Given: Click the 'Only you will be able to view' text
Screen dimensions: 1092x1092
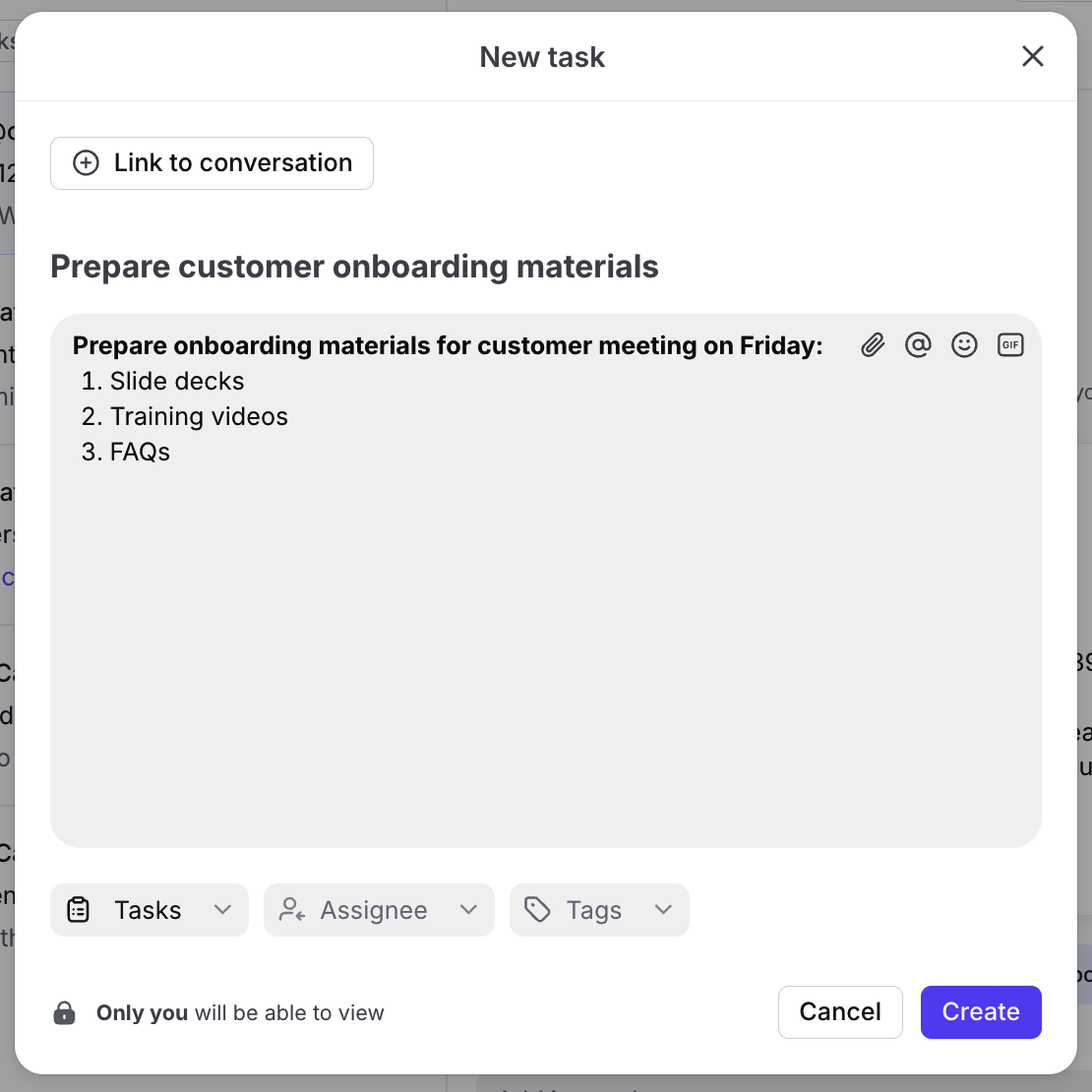Looking at the screenshot, I should [x=240, y=1012].
